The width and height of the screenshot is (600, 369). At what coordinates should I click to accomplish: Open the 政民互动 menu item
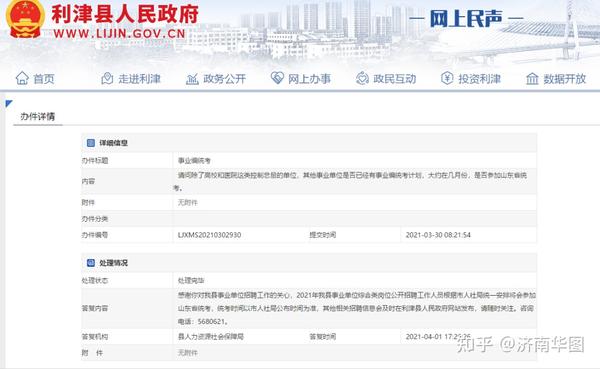[x=395, y=79]
